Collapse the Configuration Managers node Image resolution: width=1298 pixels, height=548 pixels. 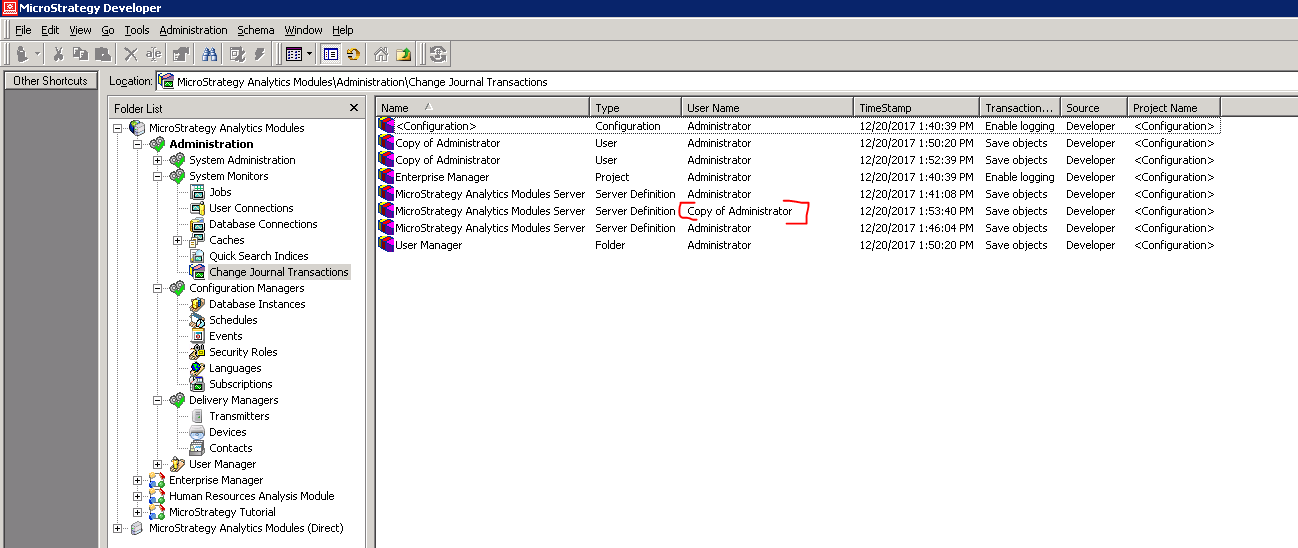[158, 288]
